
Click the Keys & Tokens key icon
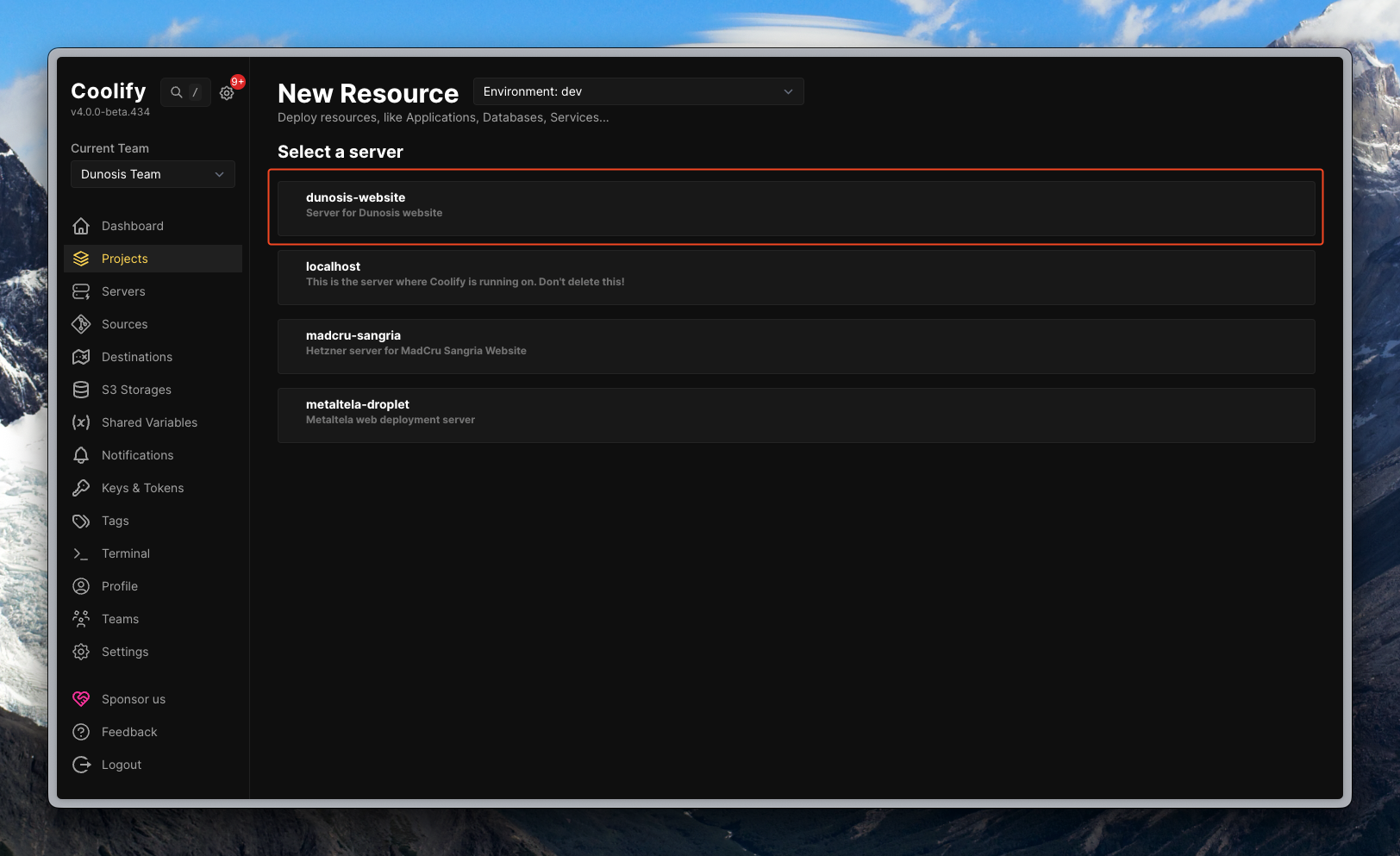click(x=81, y=488)
